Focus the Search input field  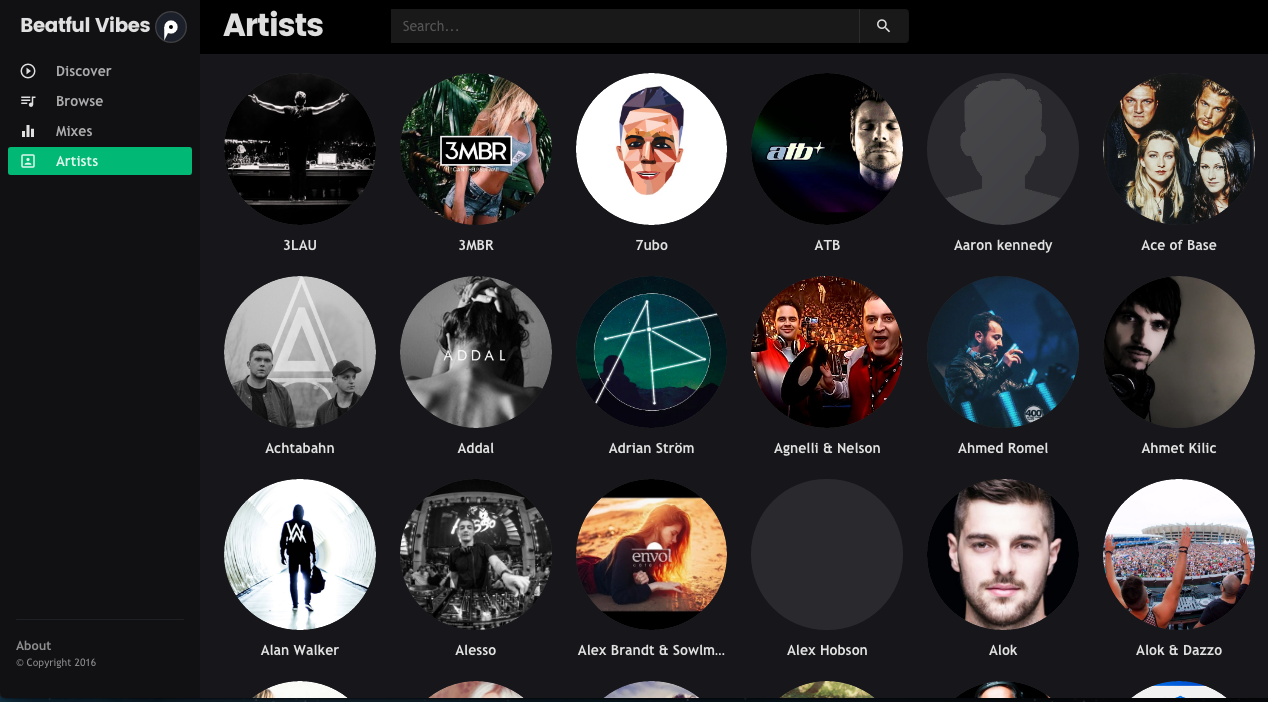pos(624,26)
